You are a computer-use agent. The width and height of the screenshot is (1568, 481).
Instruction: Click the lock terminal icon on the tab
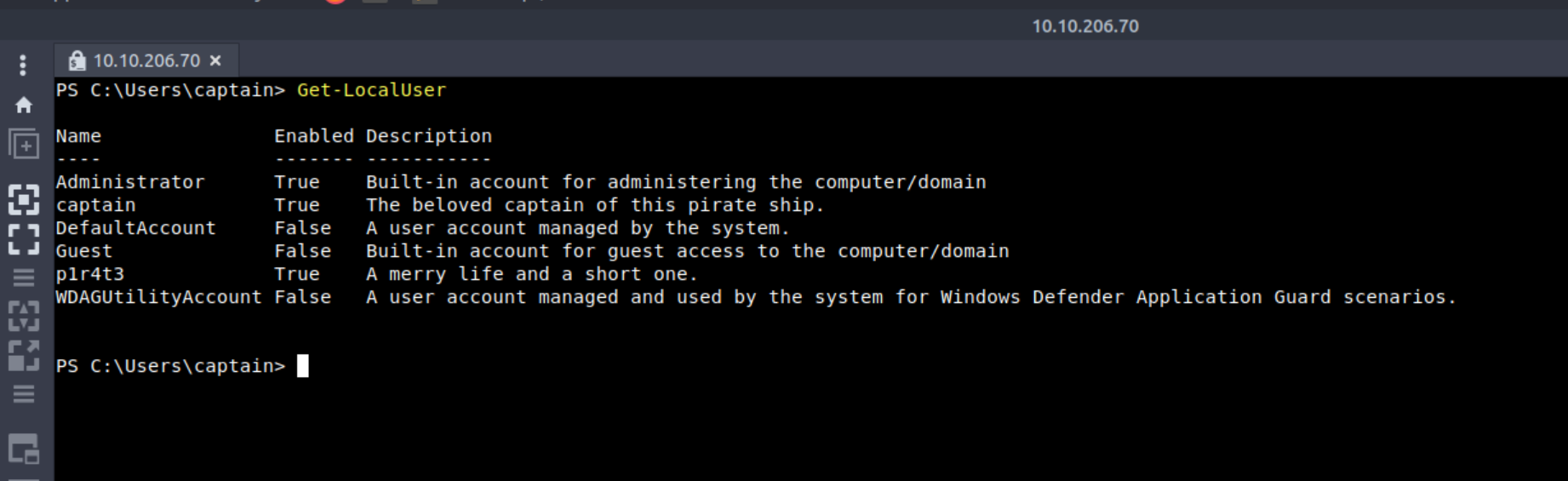pos(77,60)
